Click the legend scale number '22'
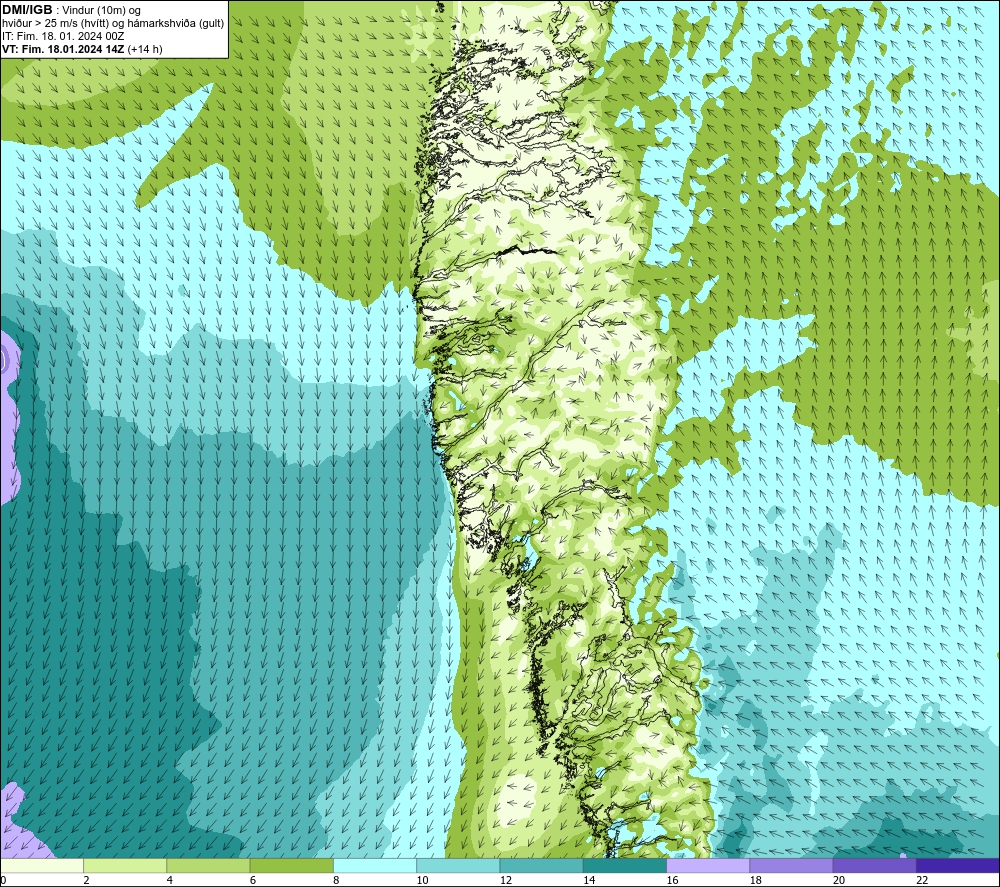Viewport: 1000px width, 887px height. click(x=922, y=880)
